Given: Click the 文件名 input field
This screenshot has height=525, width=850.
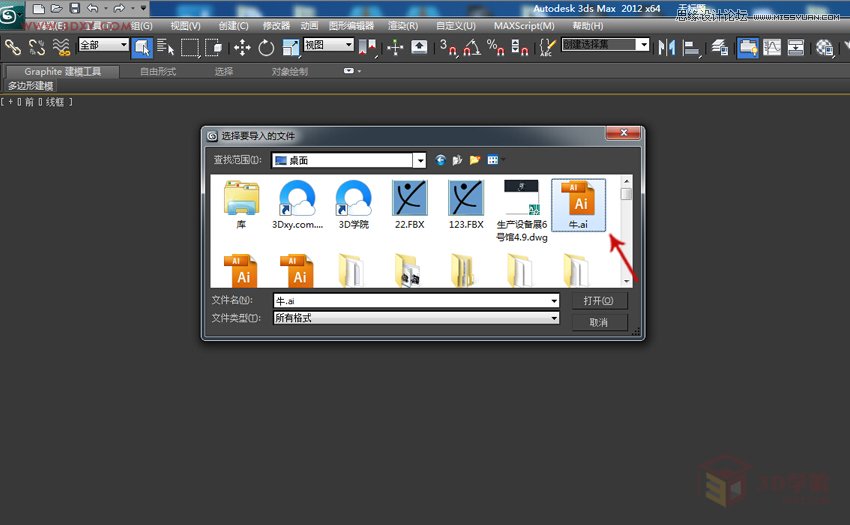Looking at the screenshot, I should (x=416, y=300).
